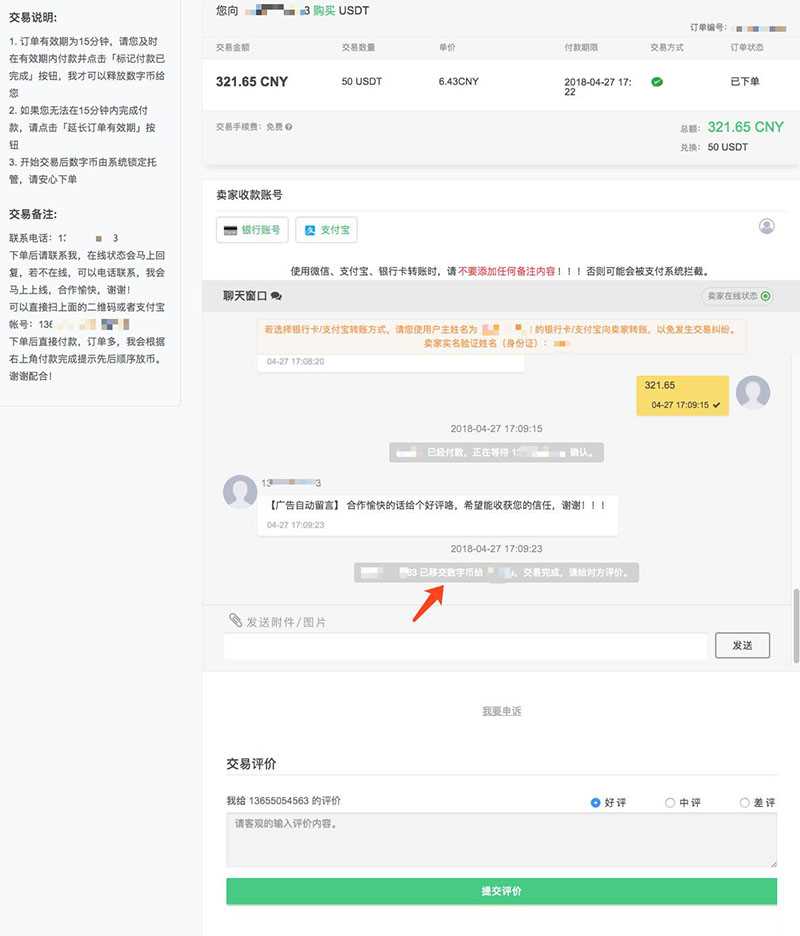Select the 好评 rating option
The height and width of the screenshot is (936, 800).
tap(595, 802)
